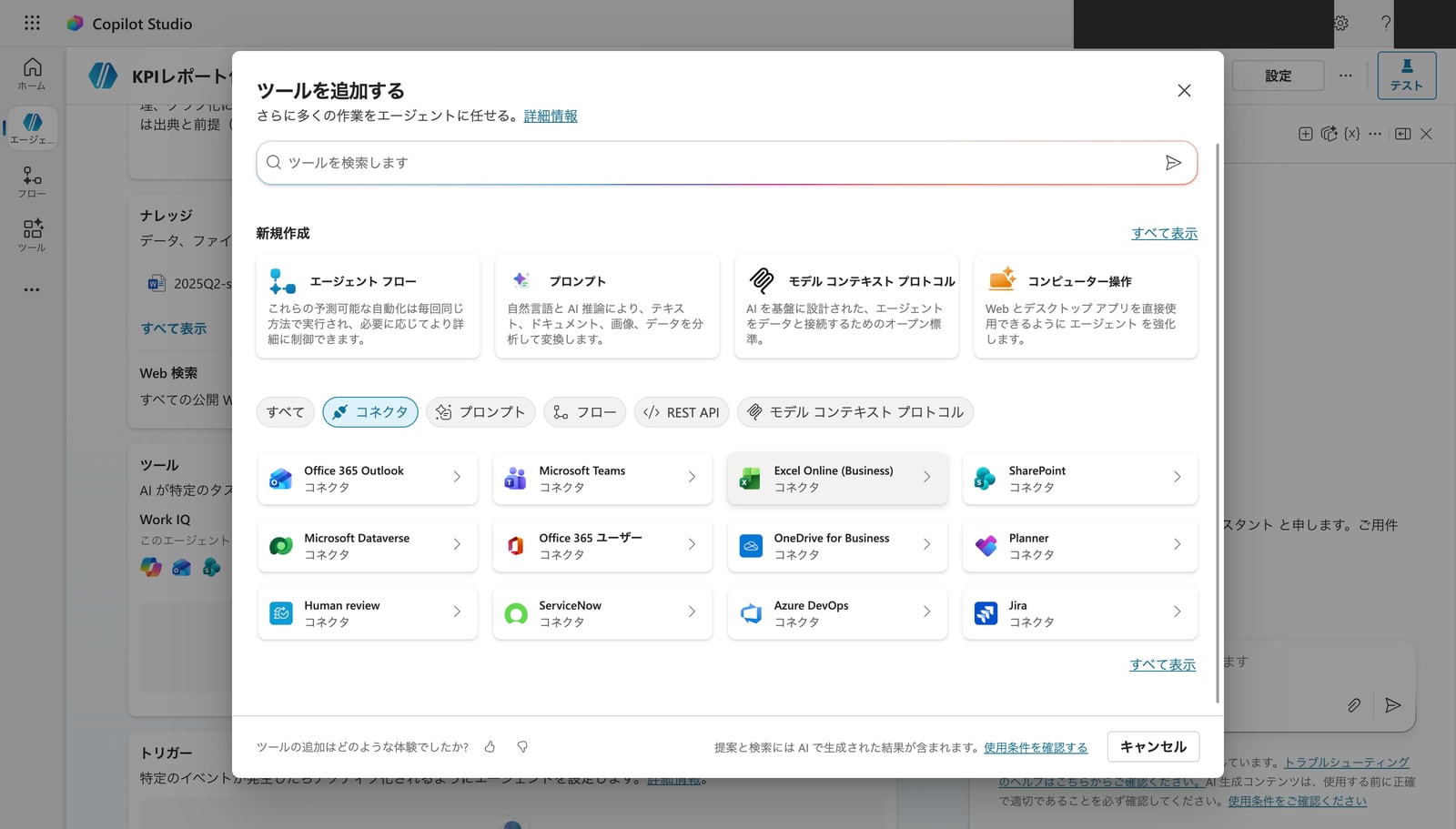Screen dimensions: 1456x829
Task: Open すべて表示 link under ナレッジ
Action: click(x=174, y=329)
